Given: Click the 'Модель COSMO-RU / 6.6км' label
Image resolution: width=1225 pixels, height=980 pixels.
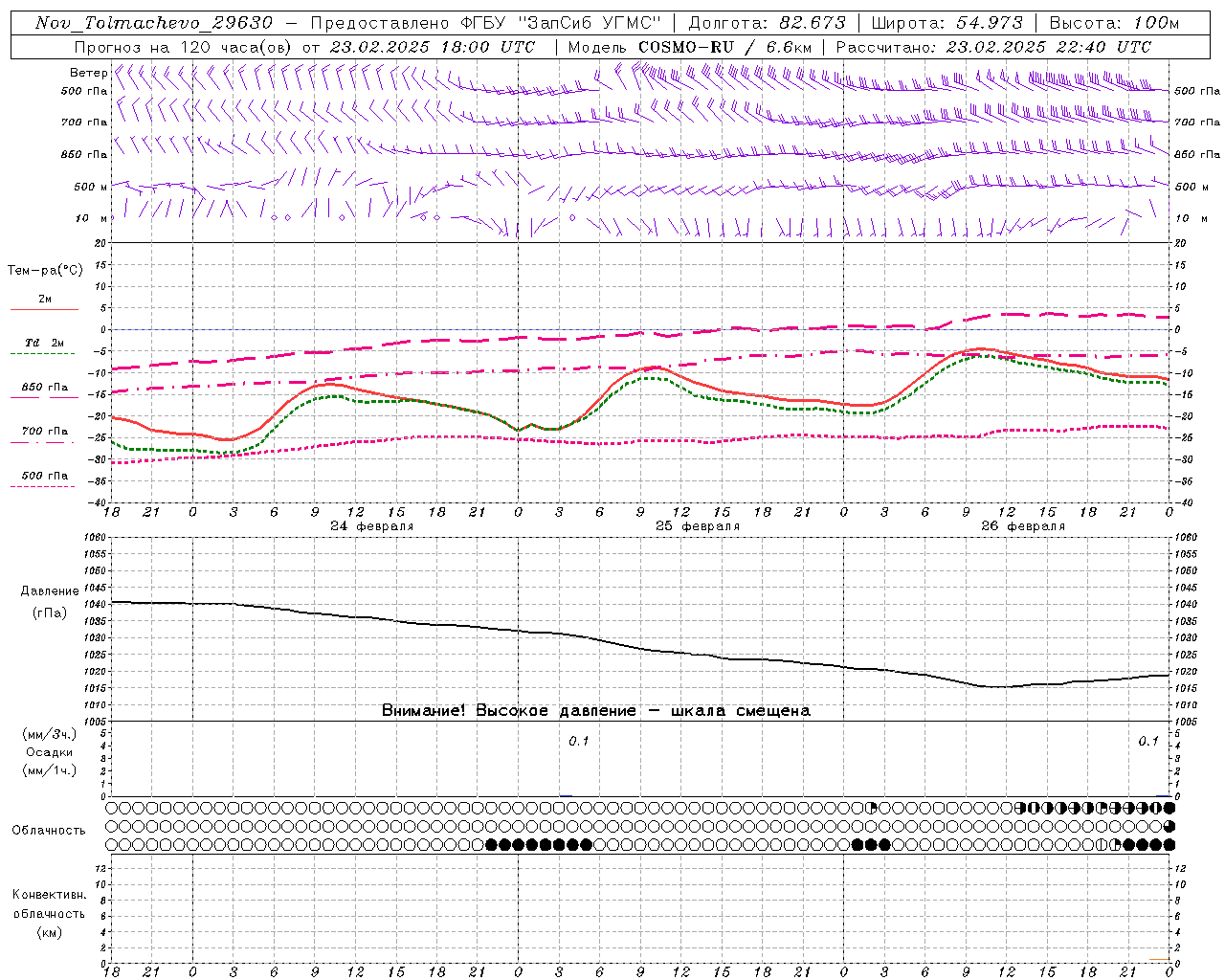Looking at the screenshot, I should 689,47.
